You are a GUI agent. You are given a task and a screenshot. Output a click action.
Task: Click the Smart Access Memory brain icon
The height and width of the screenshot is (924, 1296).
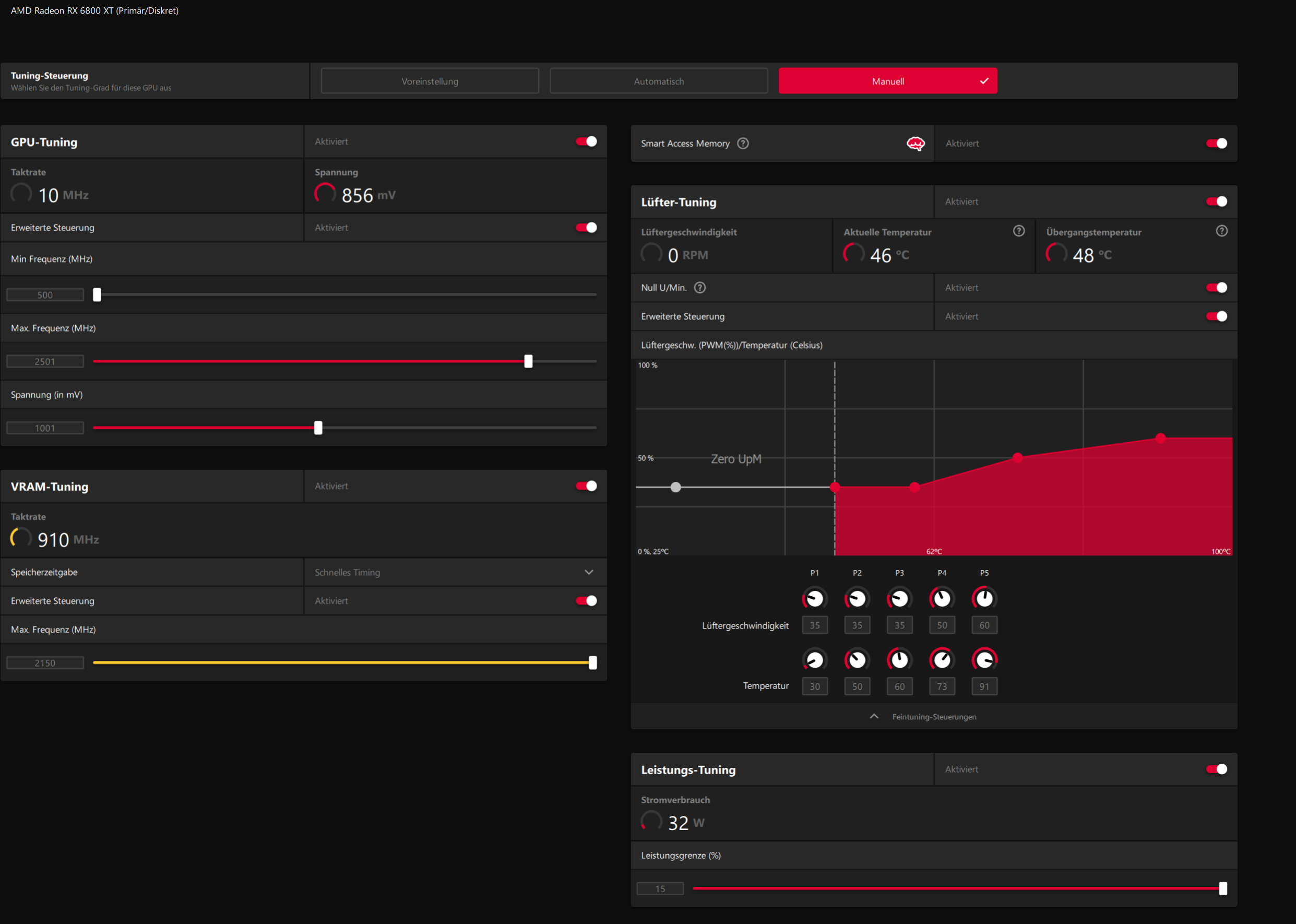[x=915, y=144]
